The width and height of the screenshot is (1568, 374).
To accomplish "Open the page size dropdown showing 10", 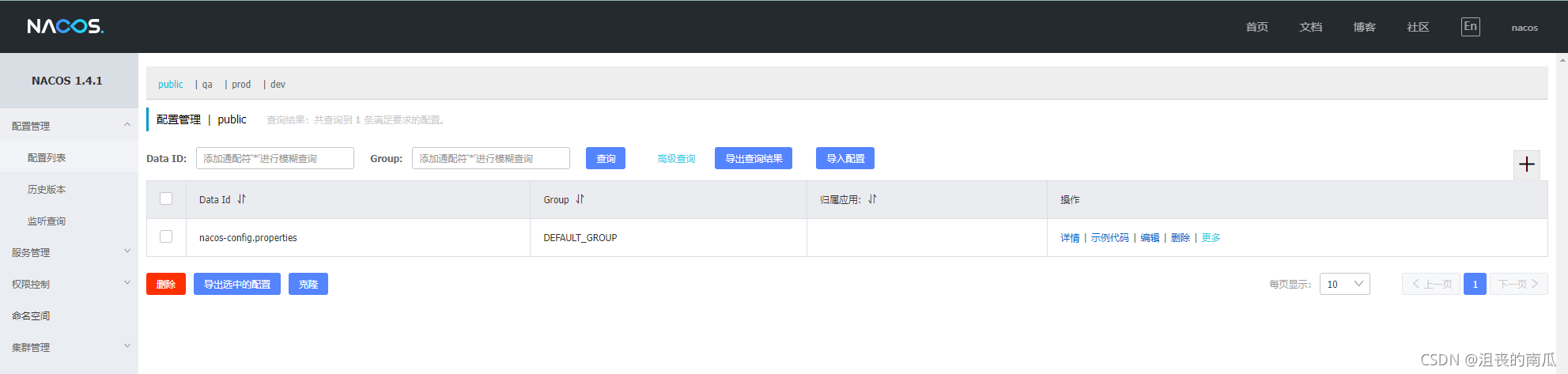I will [x=1345, y=284].
